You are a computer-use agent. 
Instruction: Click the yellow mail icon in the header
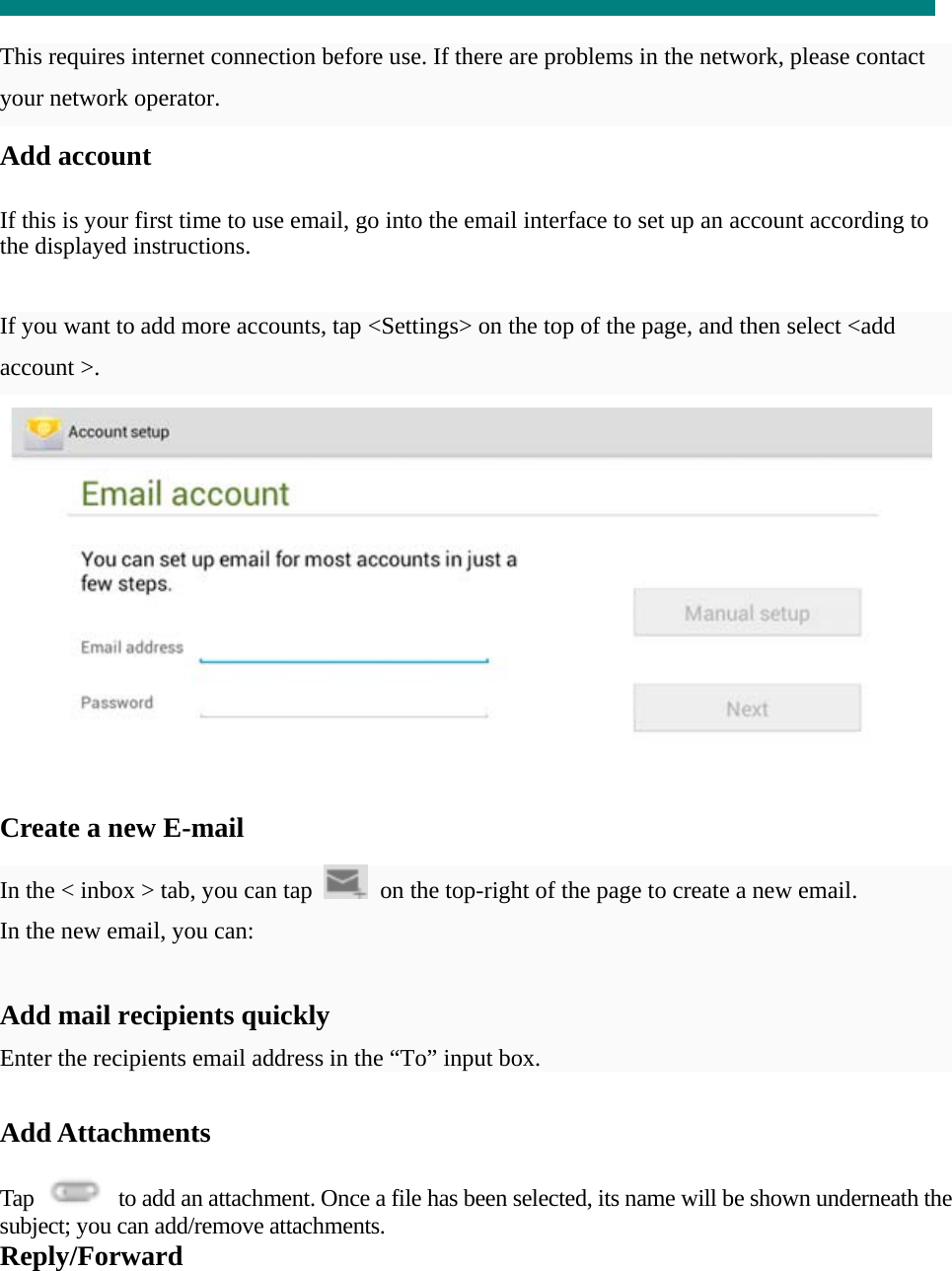coord(41,431)
